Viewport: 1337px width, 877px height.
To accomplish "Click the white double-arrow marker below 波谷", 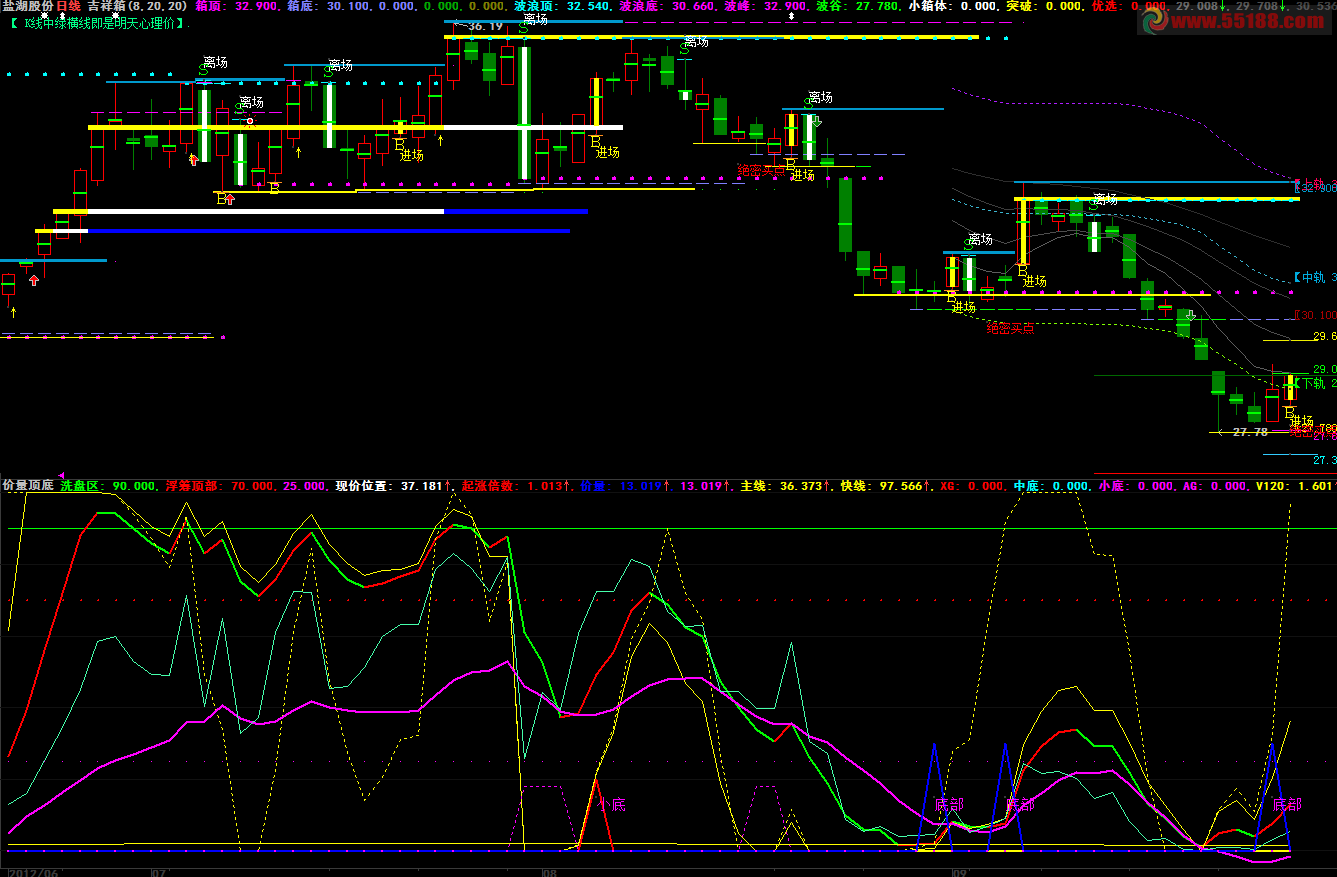I will coord(792,17).
